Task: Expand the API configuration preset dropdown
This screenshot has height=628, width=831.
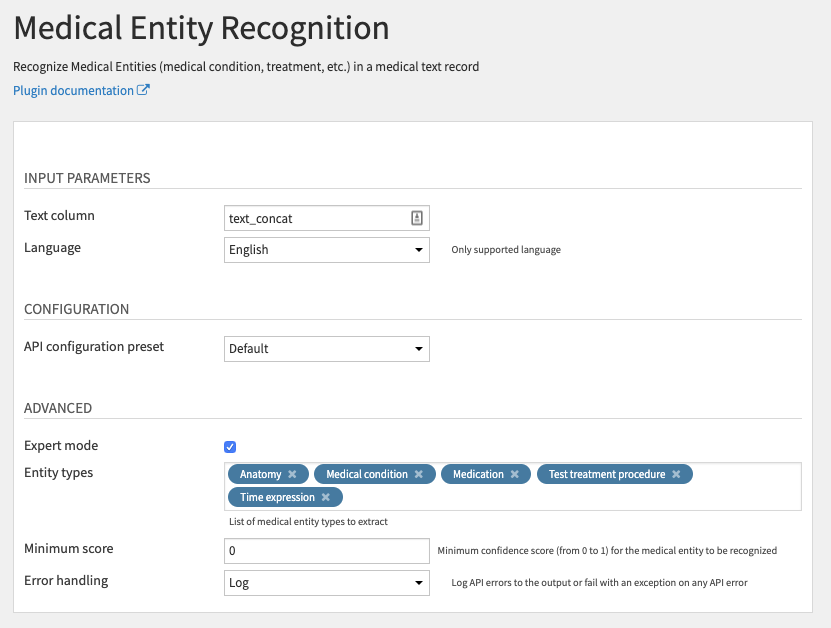Action: (327, 349)
